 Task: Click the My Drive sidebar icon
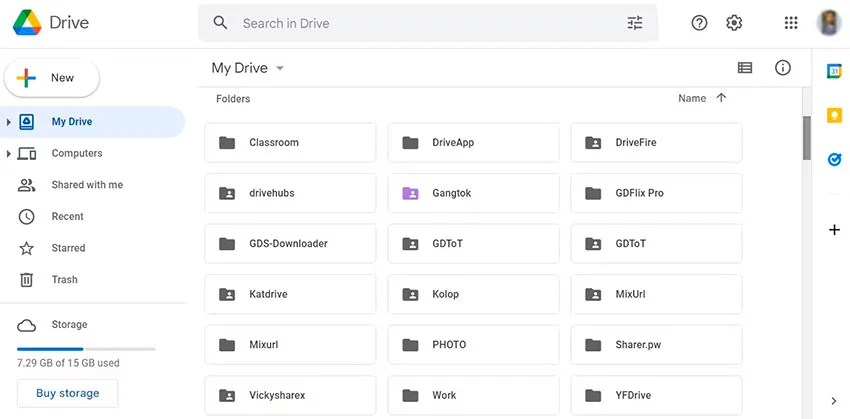(27, 122)
